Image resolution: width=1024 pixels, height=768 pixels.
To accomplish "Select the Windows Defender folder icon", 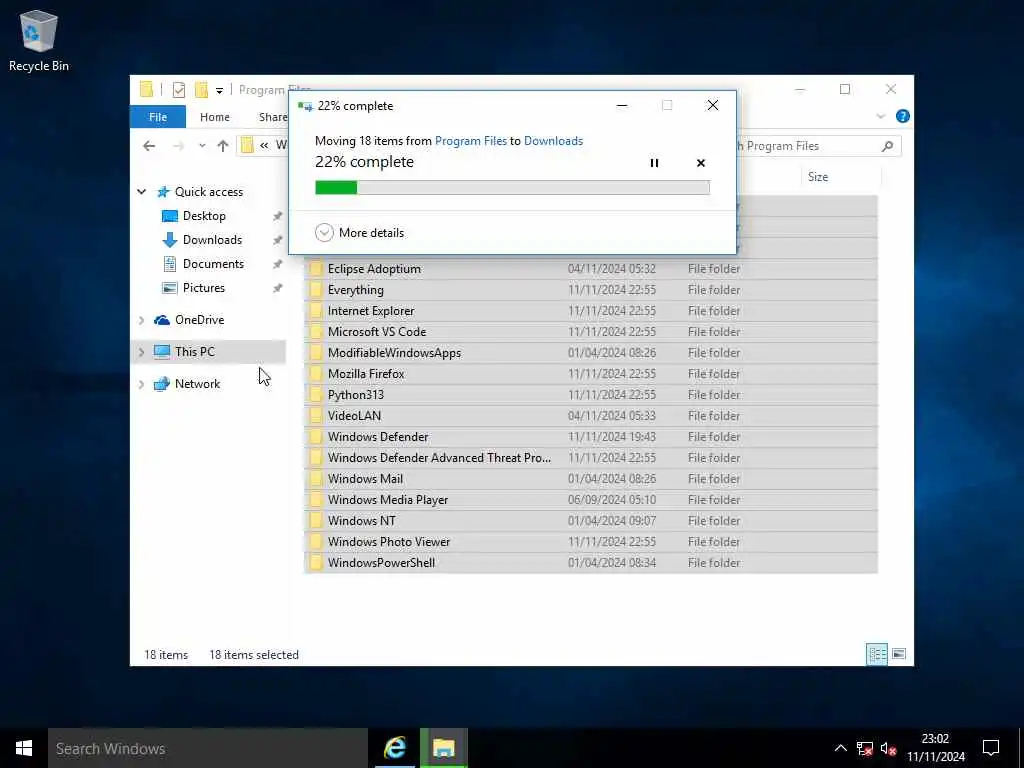I will coord(316,437).
